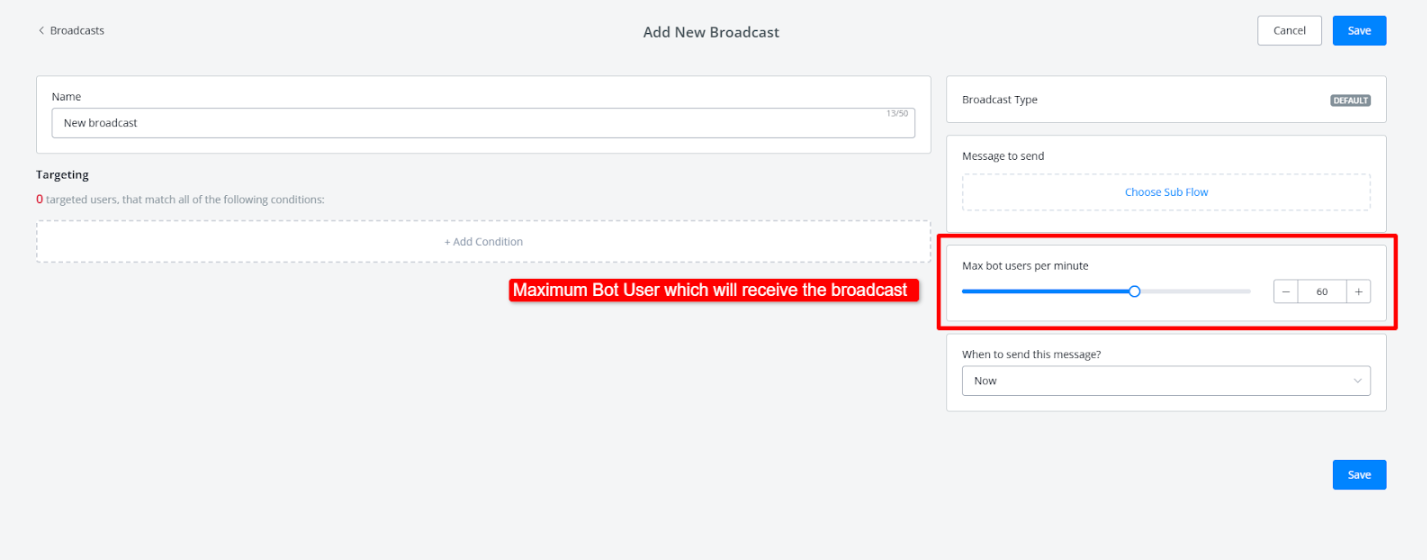The height and width of the screenshot is (560, 1427).
Task: Select the Broadcast Type panel label
Action: 999,100
